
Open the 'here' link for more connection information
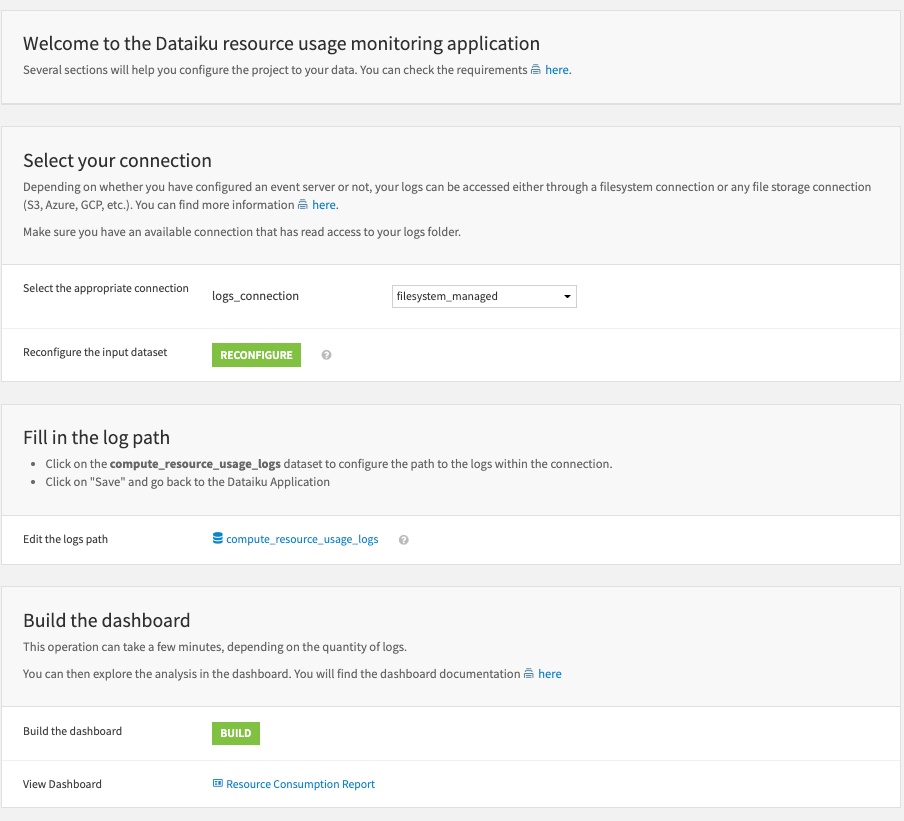click(323, 205)
